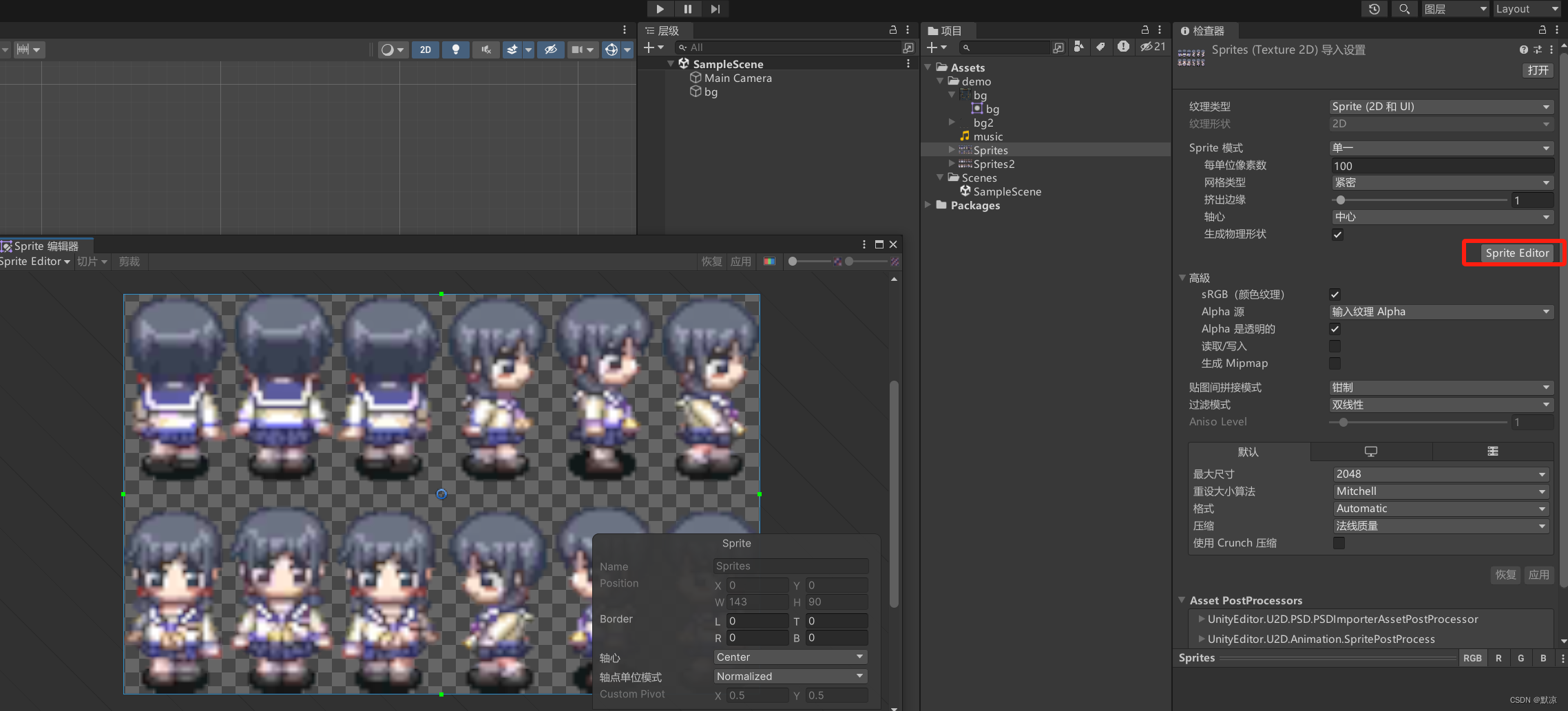This screenshot has height=711, width=1568.
Task: Open the grid snapping ruler dropdown
Action: [29, 50]
